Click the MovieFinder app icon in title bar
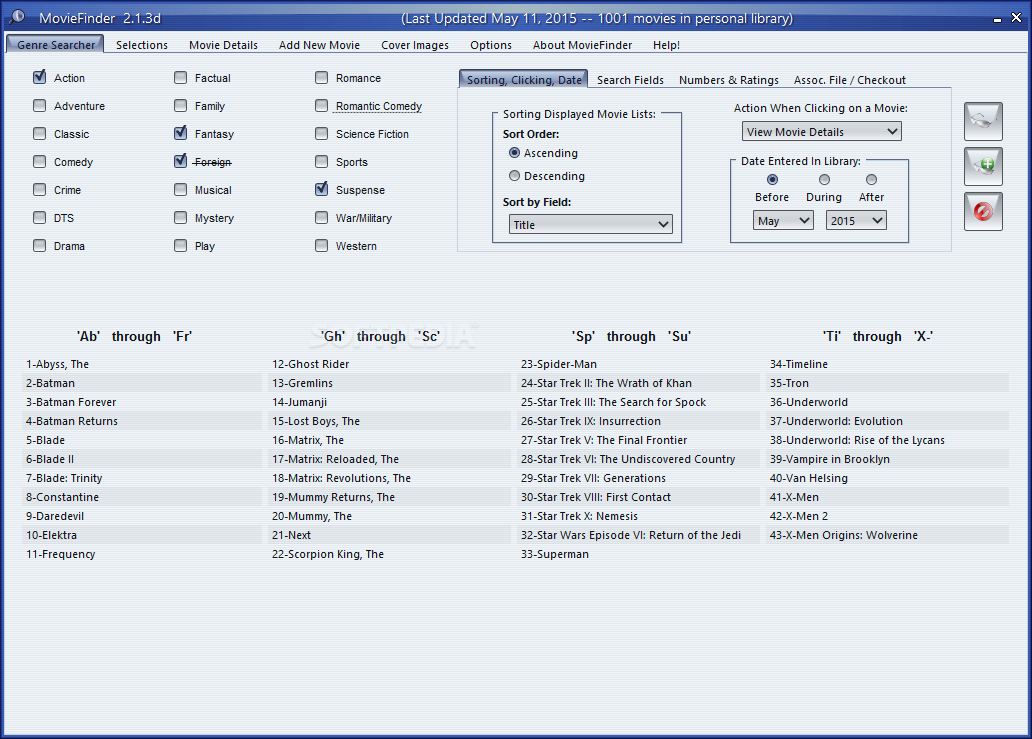This screenshot has height=739, width=1032. coord(16,17)
